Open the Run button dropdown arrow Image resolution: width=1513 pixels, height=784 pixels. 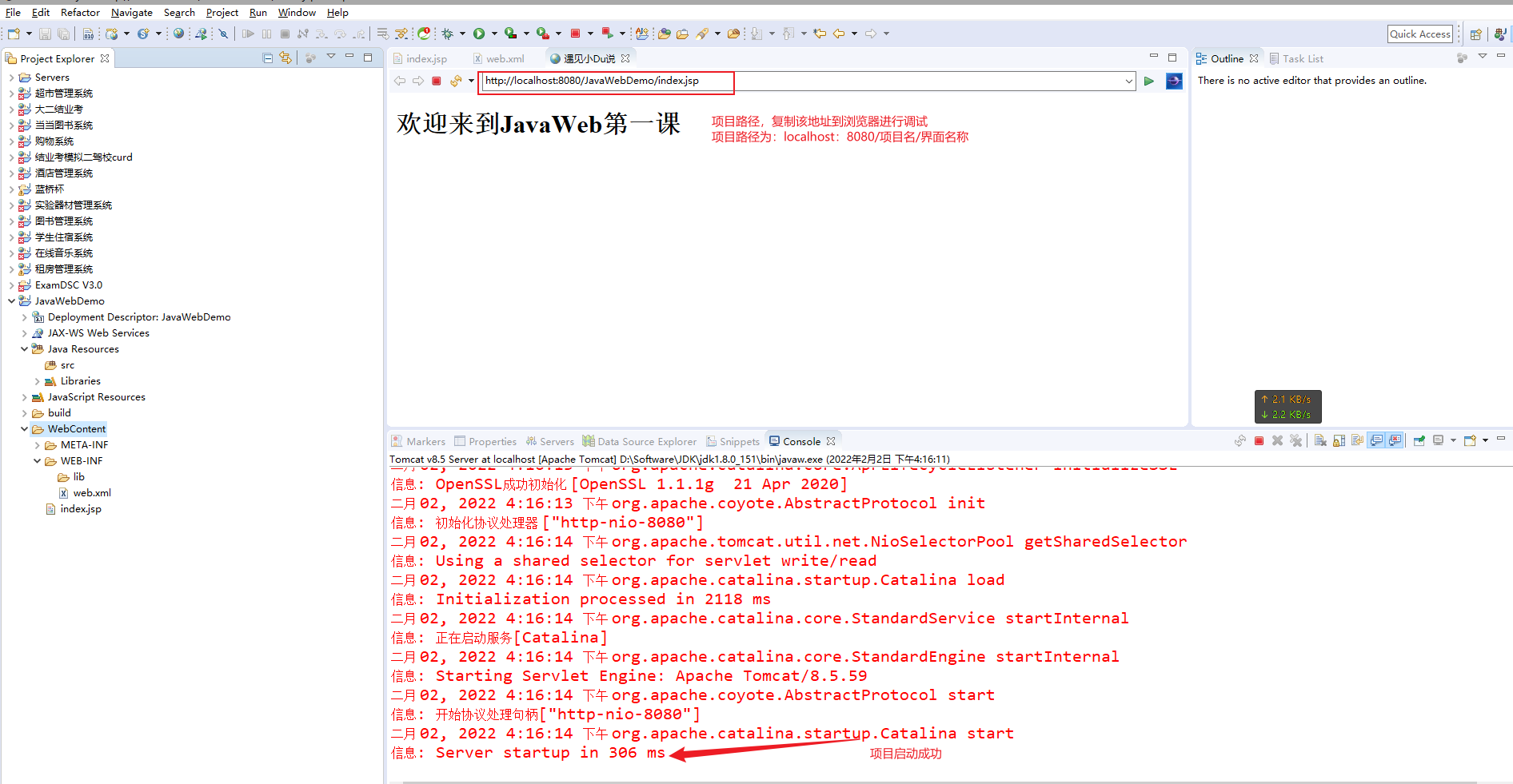(494, 34)
